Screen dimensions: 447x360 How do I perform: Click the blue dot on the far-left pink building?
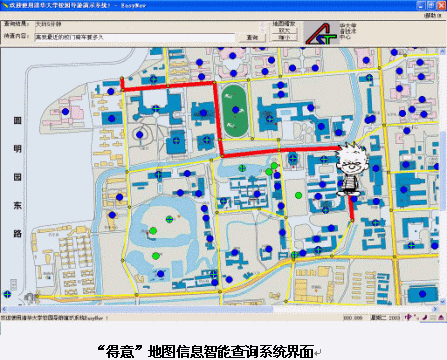click(65, 112)
